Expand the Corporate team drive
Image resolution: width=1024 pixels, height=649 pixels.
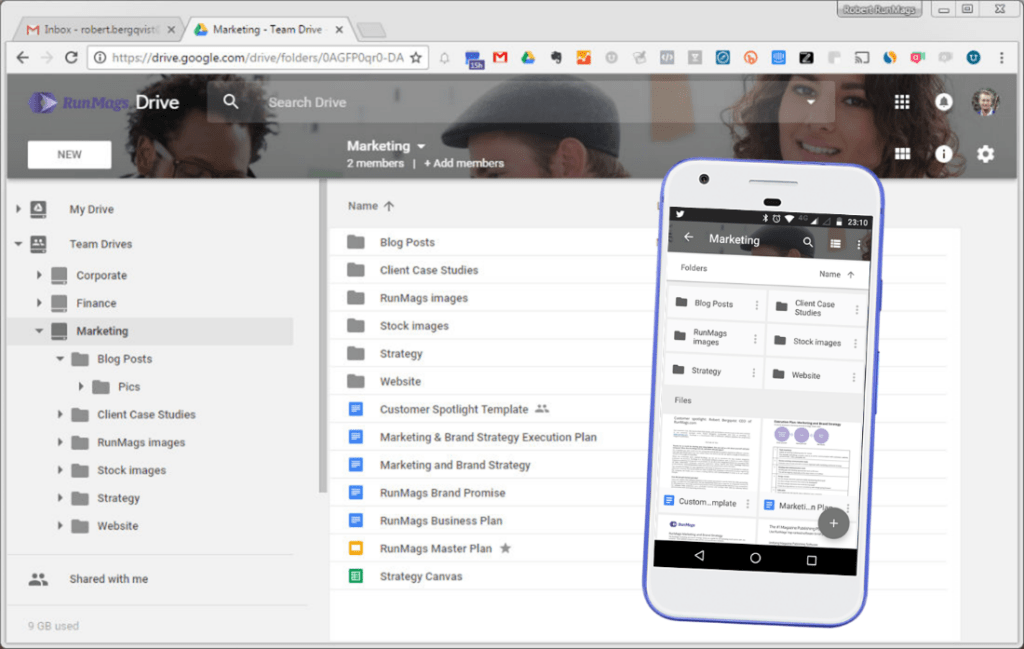pos(39,275)
